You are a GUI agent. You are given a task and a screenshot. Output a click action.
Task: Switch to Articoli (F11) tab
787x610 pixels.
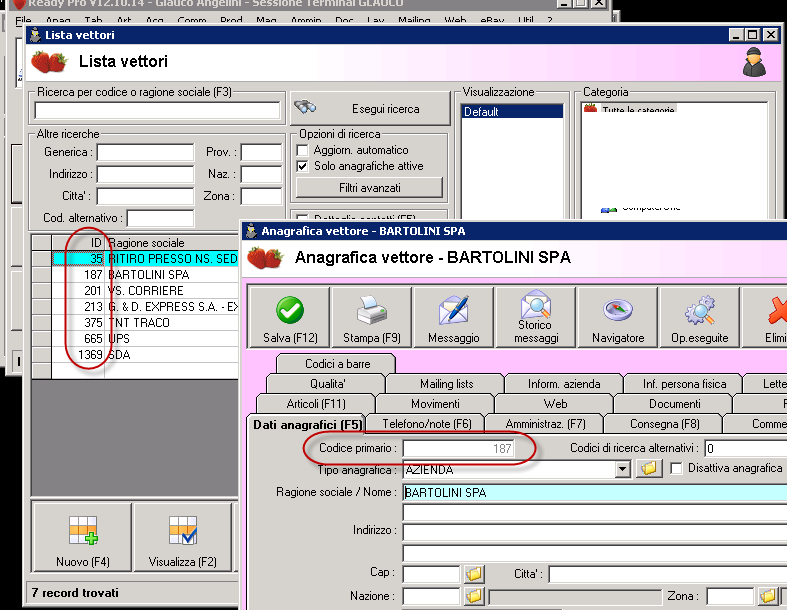316,404
